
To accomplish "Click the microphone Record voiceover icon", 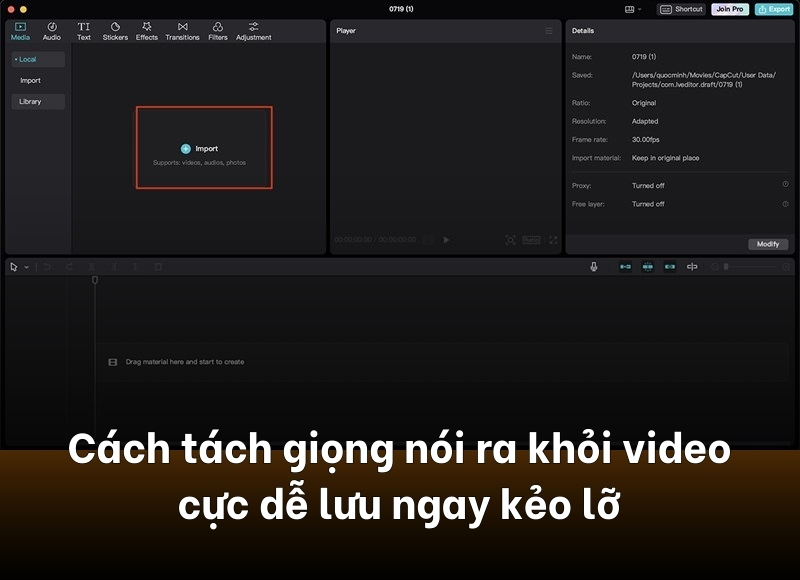I will click(x=593, y=266).
